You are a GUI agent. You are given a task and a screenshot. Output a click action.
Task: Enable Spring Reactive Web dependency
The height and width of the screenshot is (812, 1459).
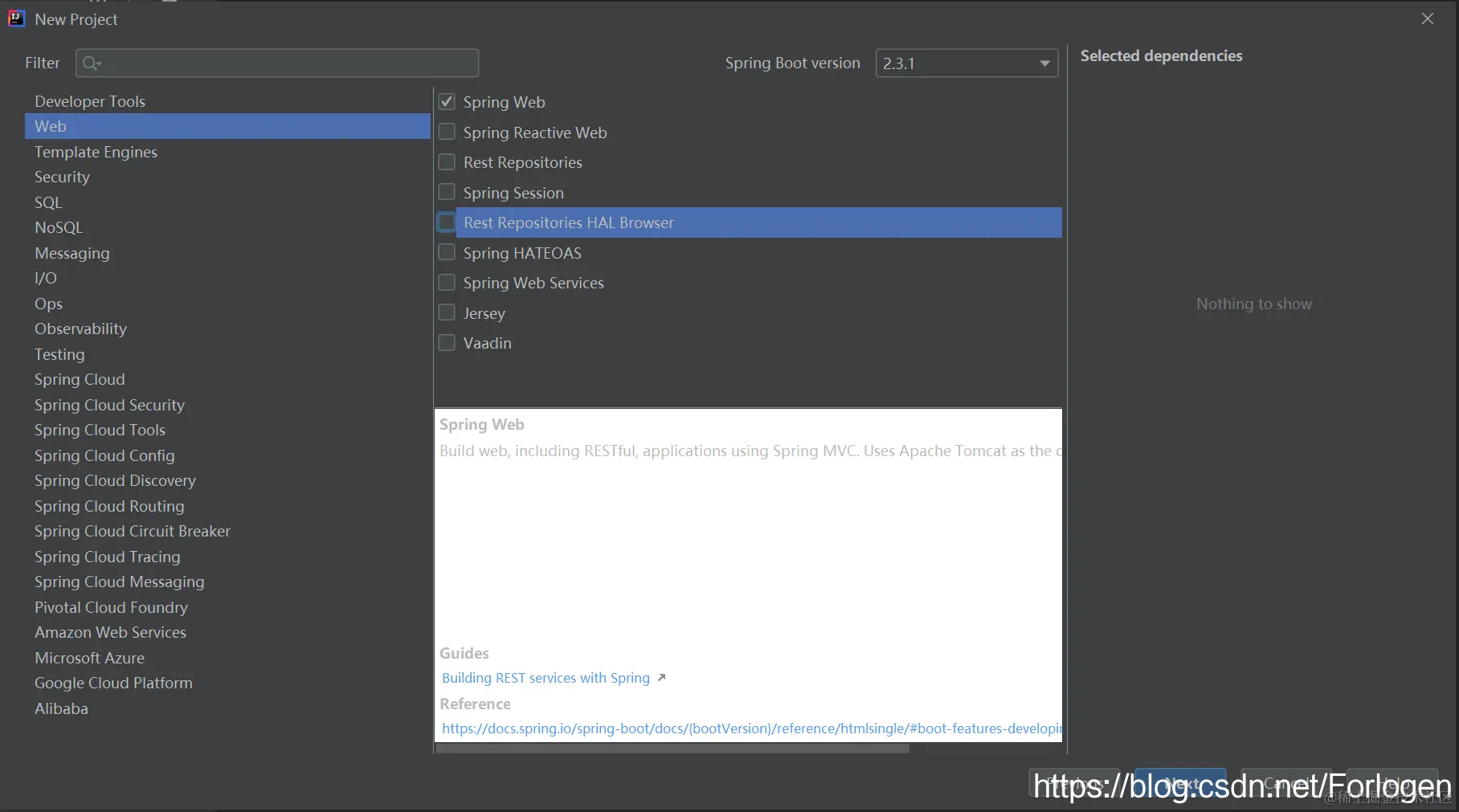click(x=447, y=132)
